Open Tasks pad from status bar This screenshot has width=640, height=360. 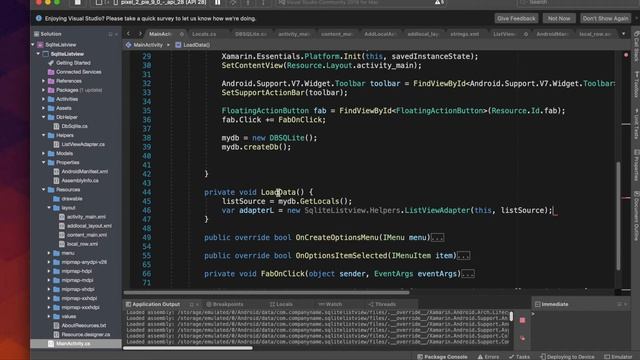tap(519, 357)
